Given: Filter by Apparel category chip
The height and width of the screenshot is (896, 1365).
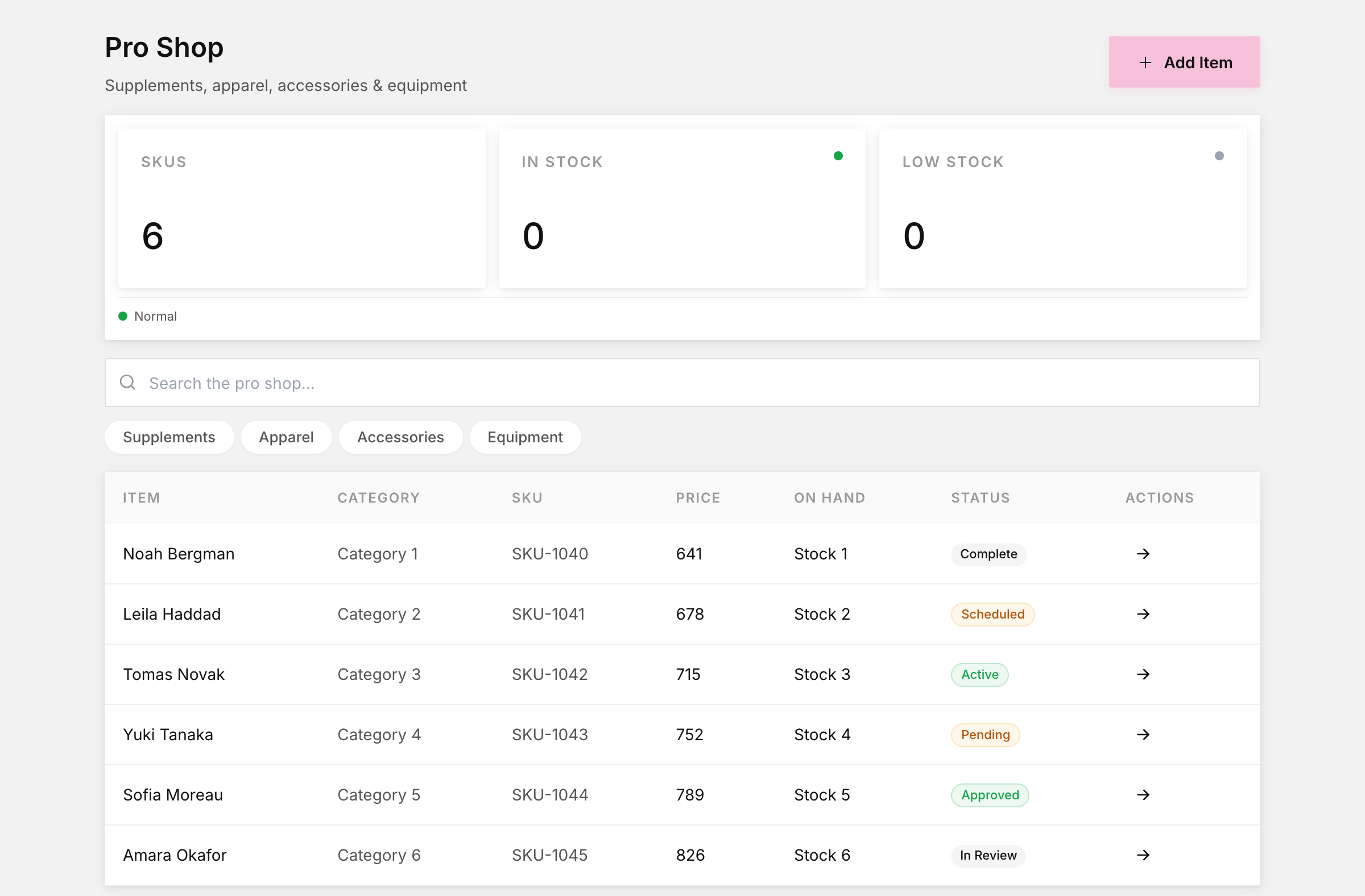Looking at the screenshot, I should click(286, 437).
